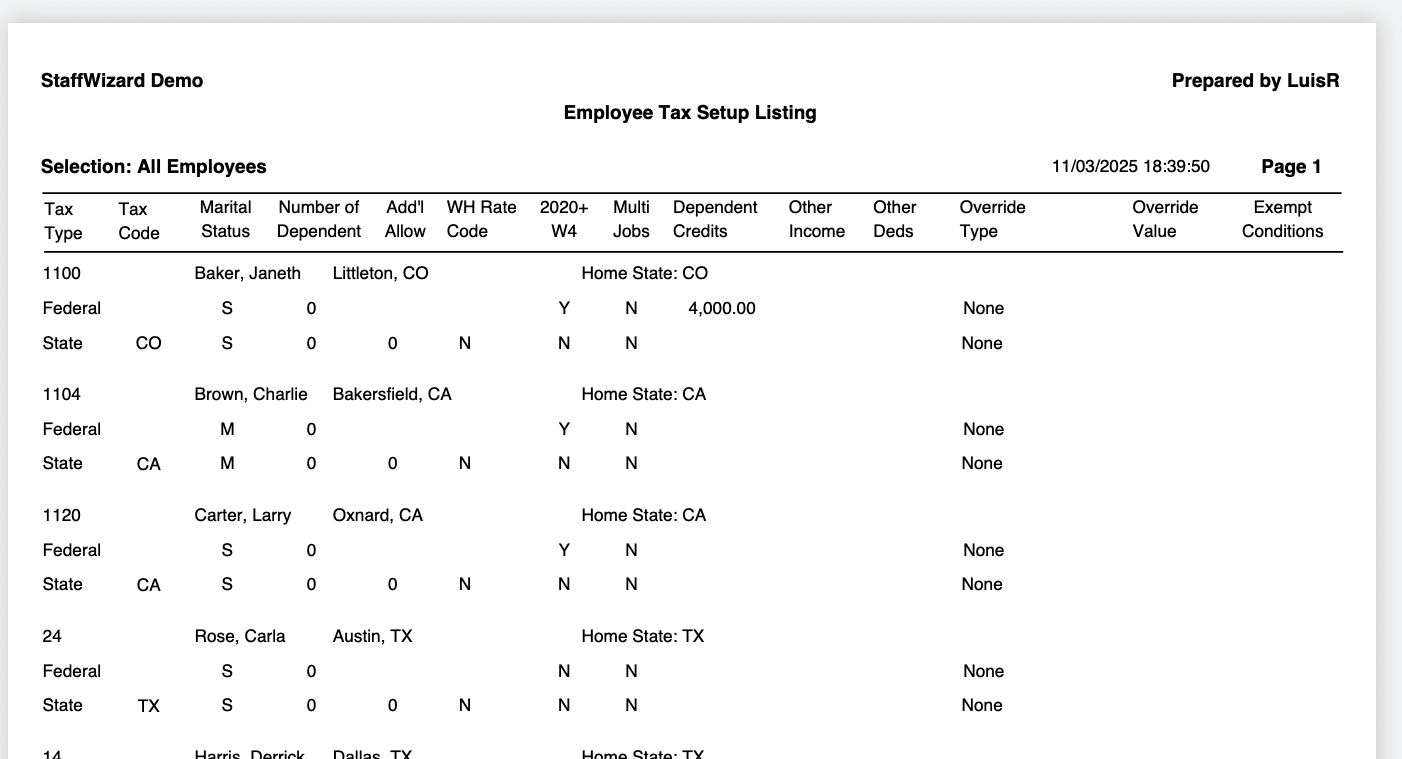Select employee name Brown, Charlie
Viewport: 1402px width, 759px height.
[251, 394]
